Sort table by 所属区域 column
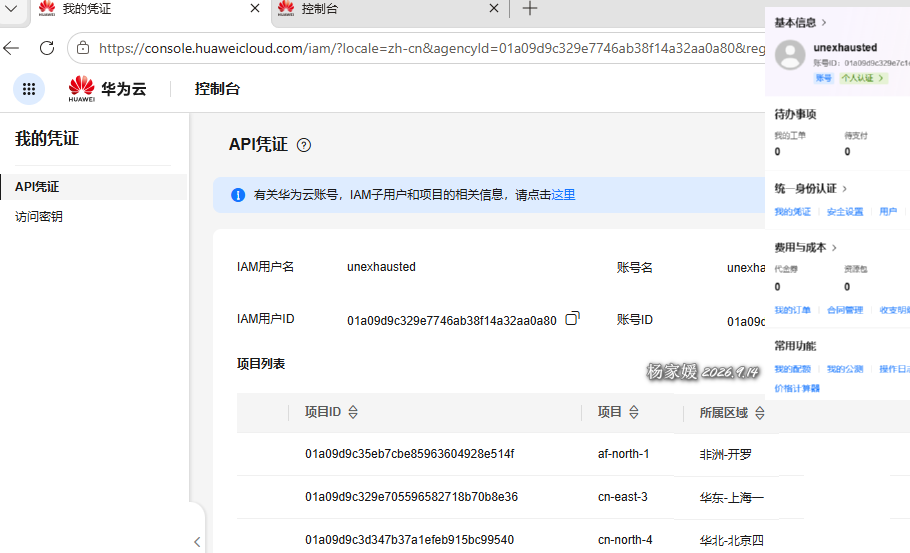This screenshot has width=910, height=553. click(760, 413)
